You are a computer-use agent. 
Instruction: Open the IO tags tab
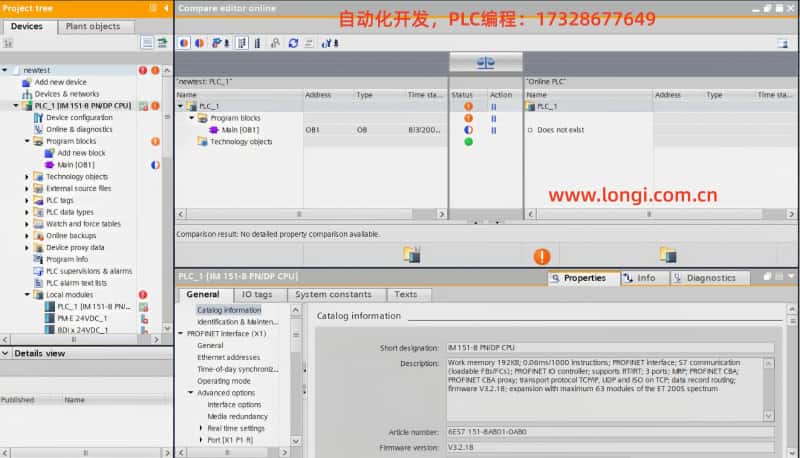[x=257, y=294]
